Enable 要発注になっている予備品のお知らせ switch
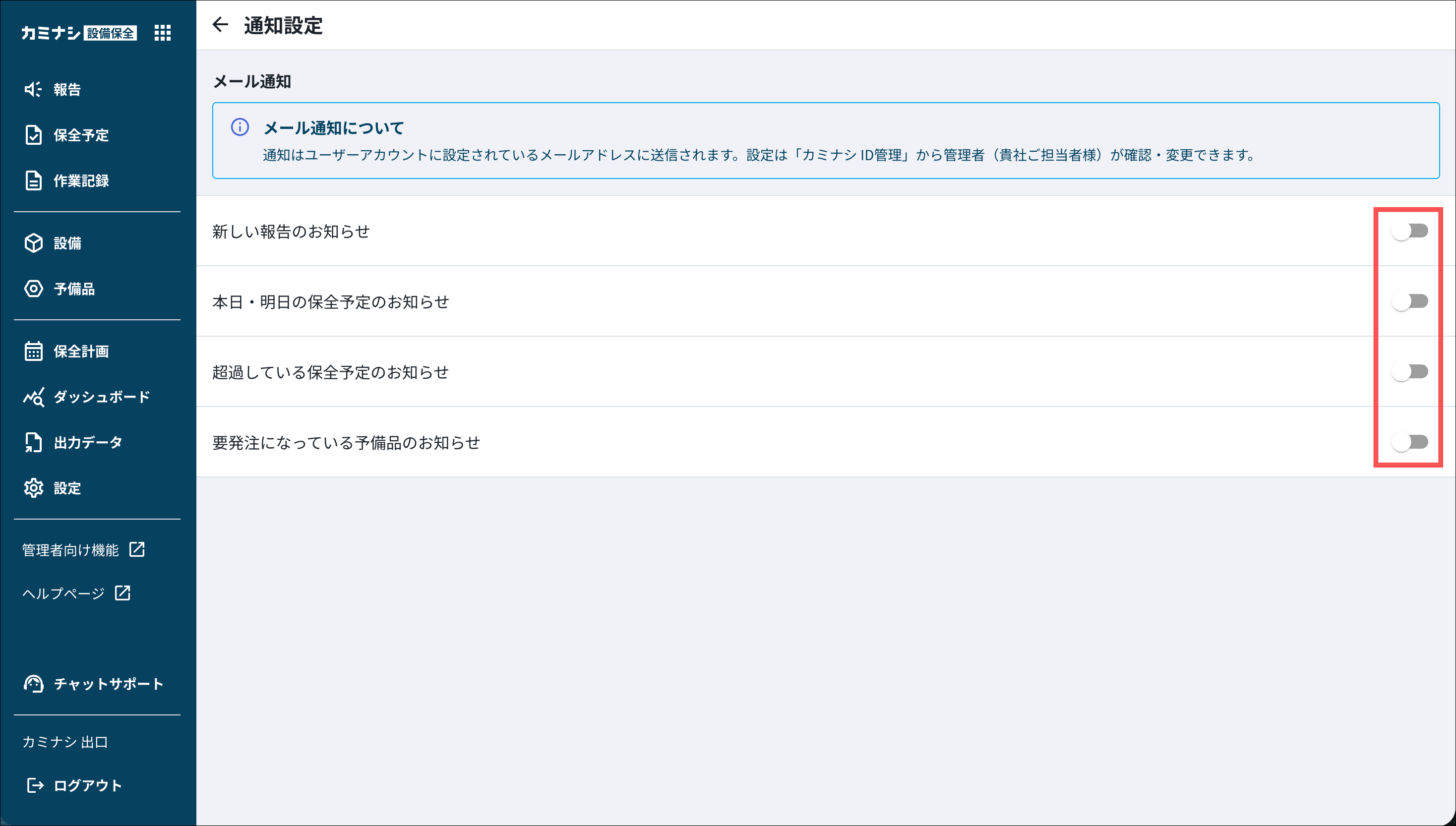The image size is (1456, 826). click(1409, 442)
